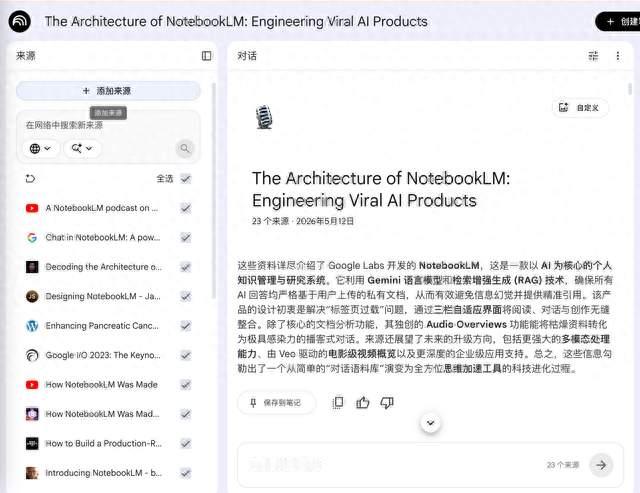Uncheck 'A NotebookLM podcast on' source checkbox

186,208
